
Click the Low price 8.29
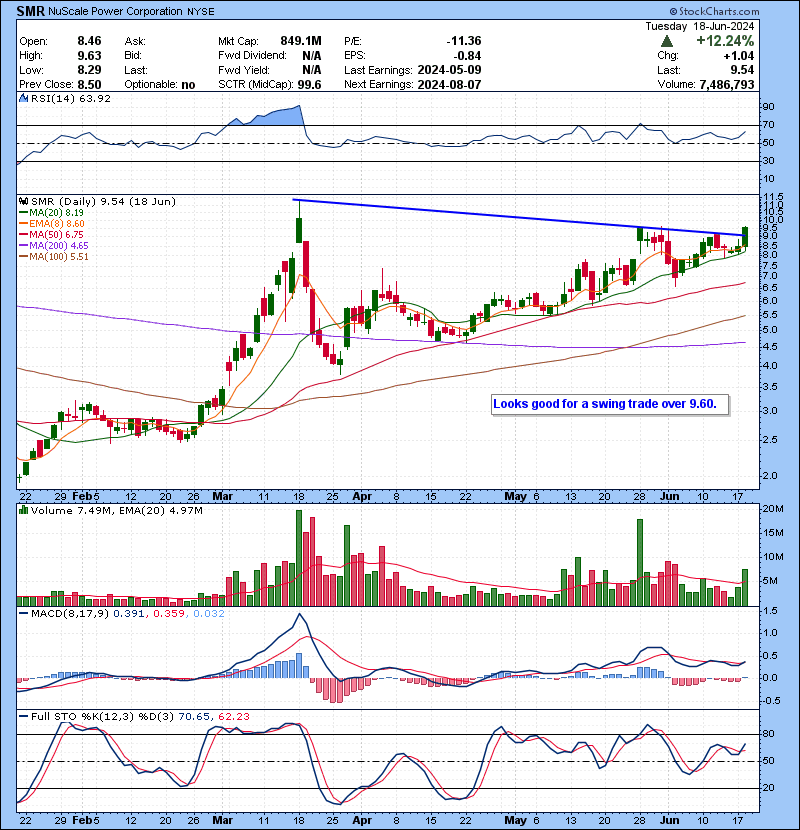pos(89,70)
